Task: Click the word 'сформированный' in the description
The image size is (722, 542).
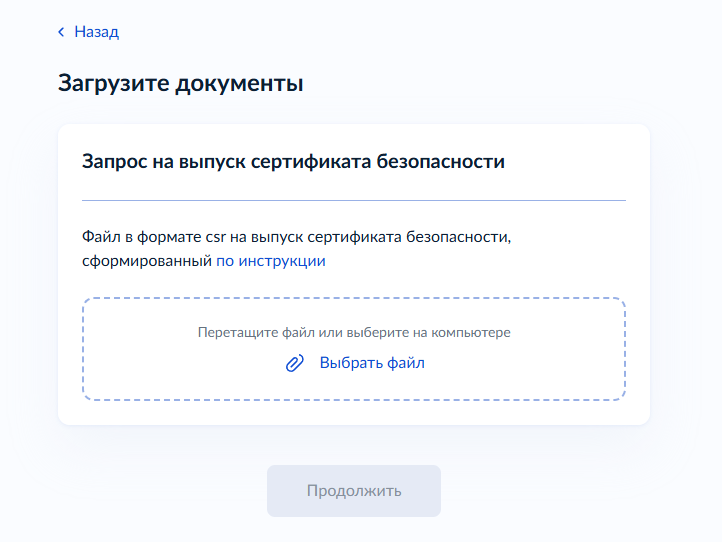Action: [147, 261]
